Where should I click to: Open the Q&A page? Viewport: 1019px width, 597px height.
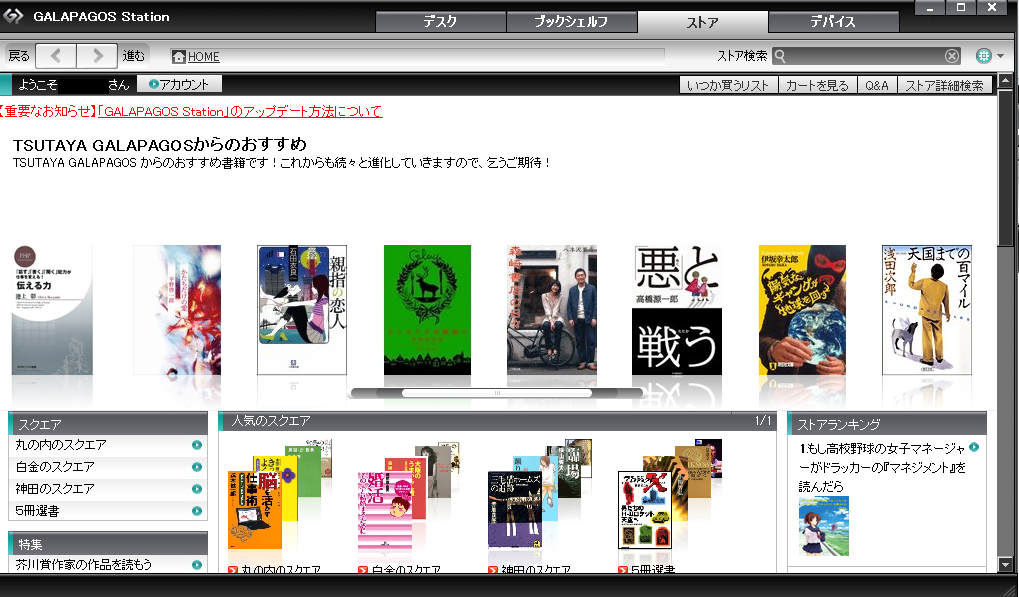(x=877, y=85)
